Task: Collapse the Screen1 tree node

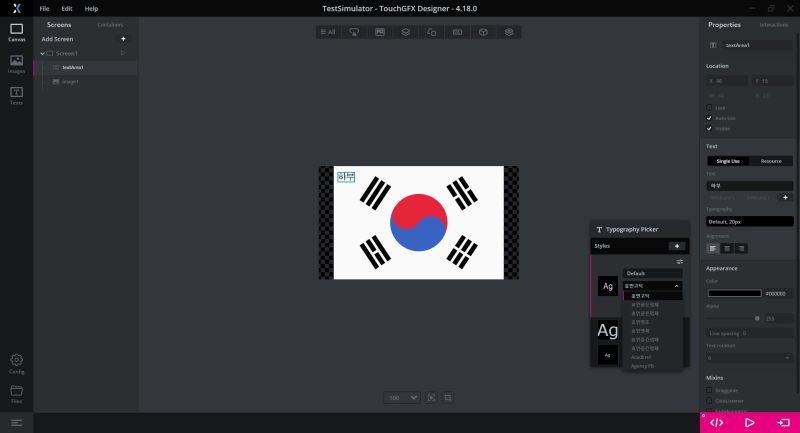Action: [x=42, y=53]
